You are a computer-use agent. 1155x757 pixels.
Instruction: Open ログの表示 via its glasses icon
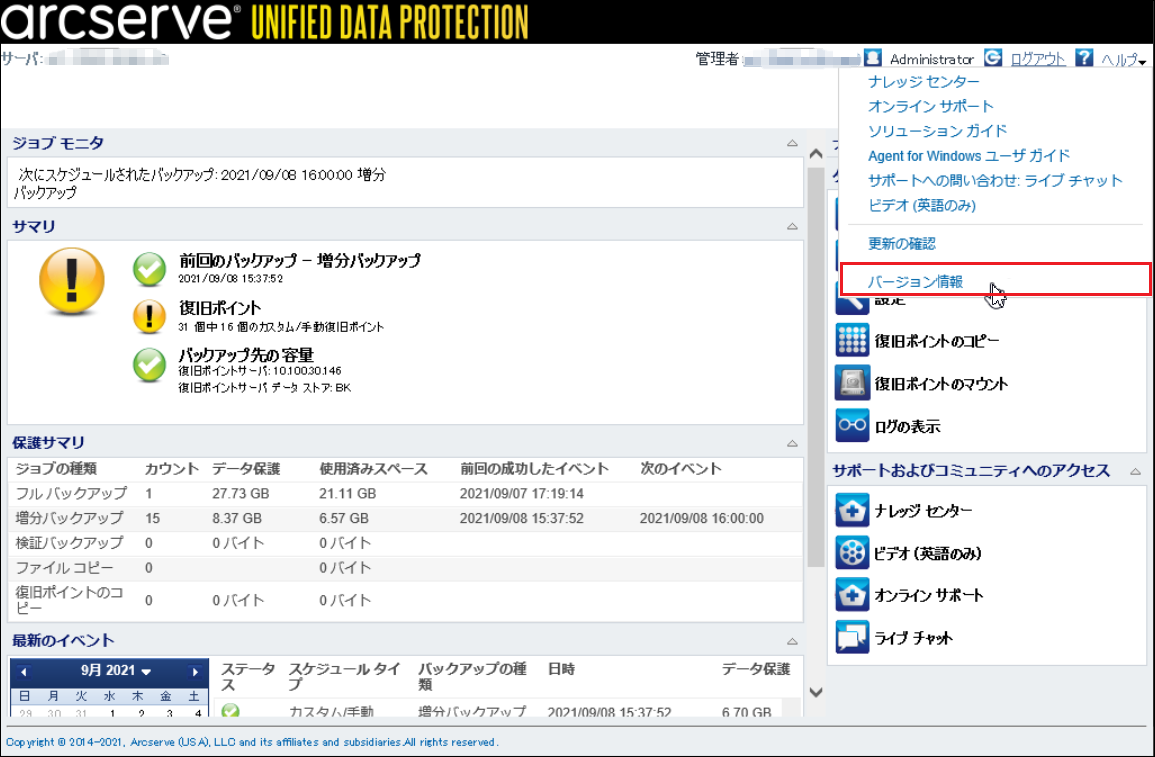[852, 425]
